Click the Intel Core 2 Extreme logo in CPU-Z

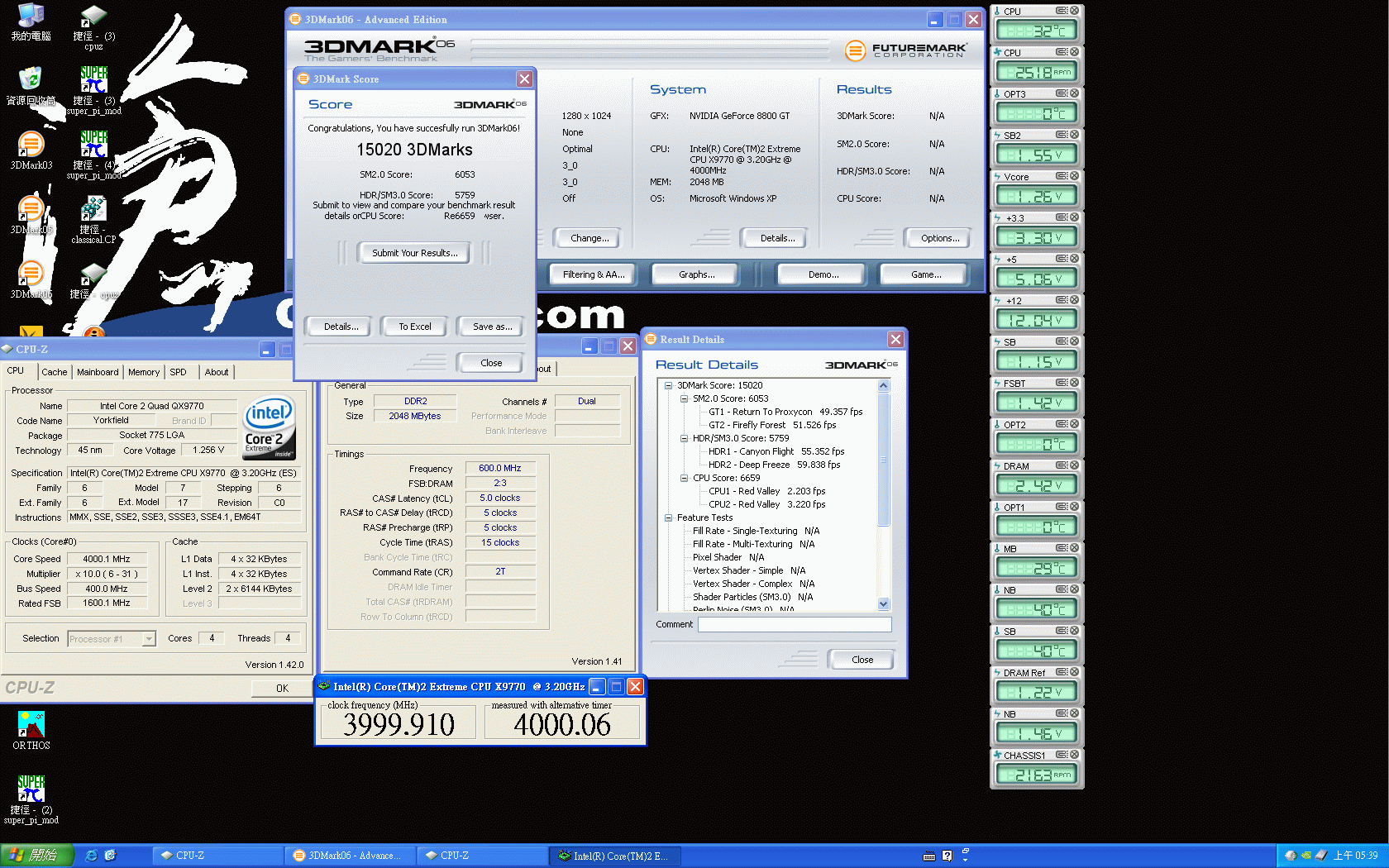click(x=270, y=428)
